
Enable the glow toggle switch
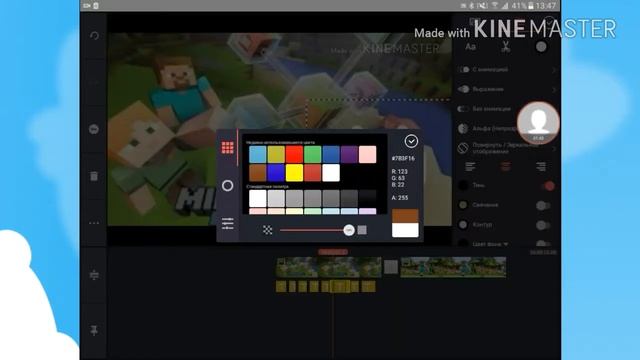coord(543,205)
